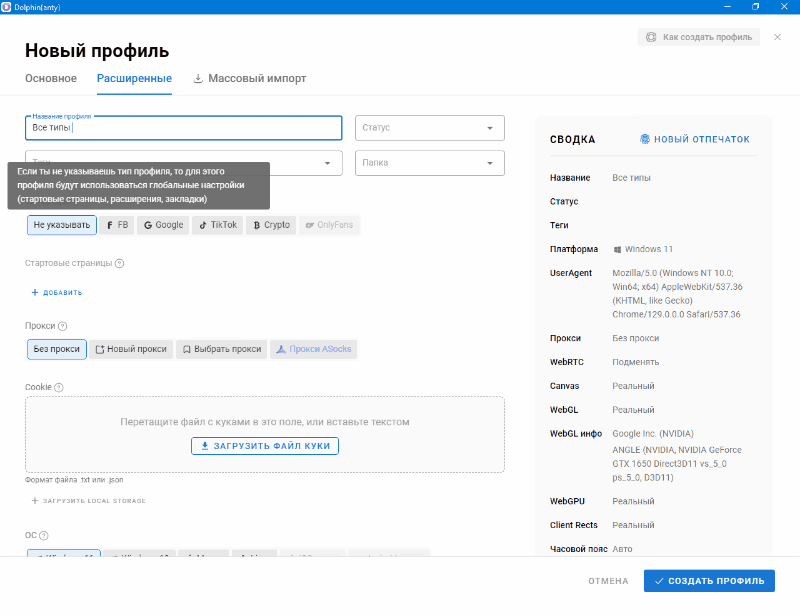Click the Название профиля input field
The width and height of the screenshot is (800, 616).
pos(185,128)
